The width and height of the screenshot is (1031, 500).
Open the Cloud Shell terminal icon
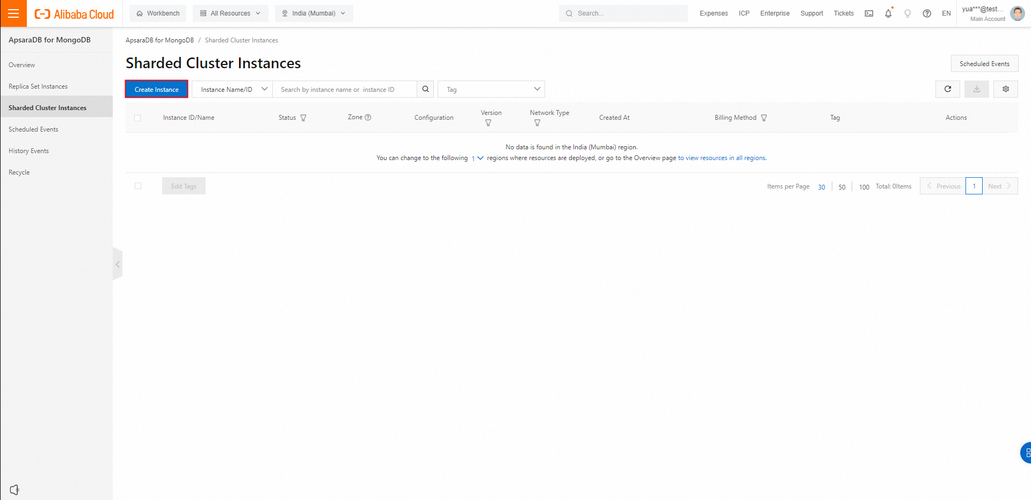click(869, 13)
